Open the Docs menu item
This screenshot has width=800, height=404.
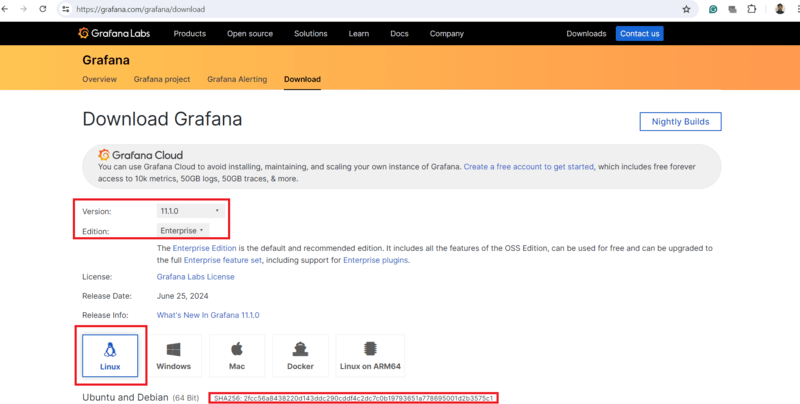tap(399, 34)
